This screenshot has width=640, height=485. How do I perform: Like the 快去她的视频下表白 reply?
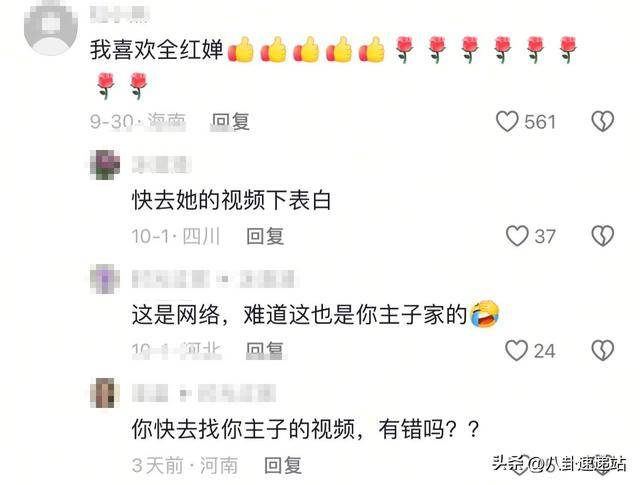(x=517, y=236)
